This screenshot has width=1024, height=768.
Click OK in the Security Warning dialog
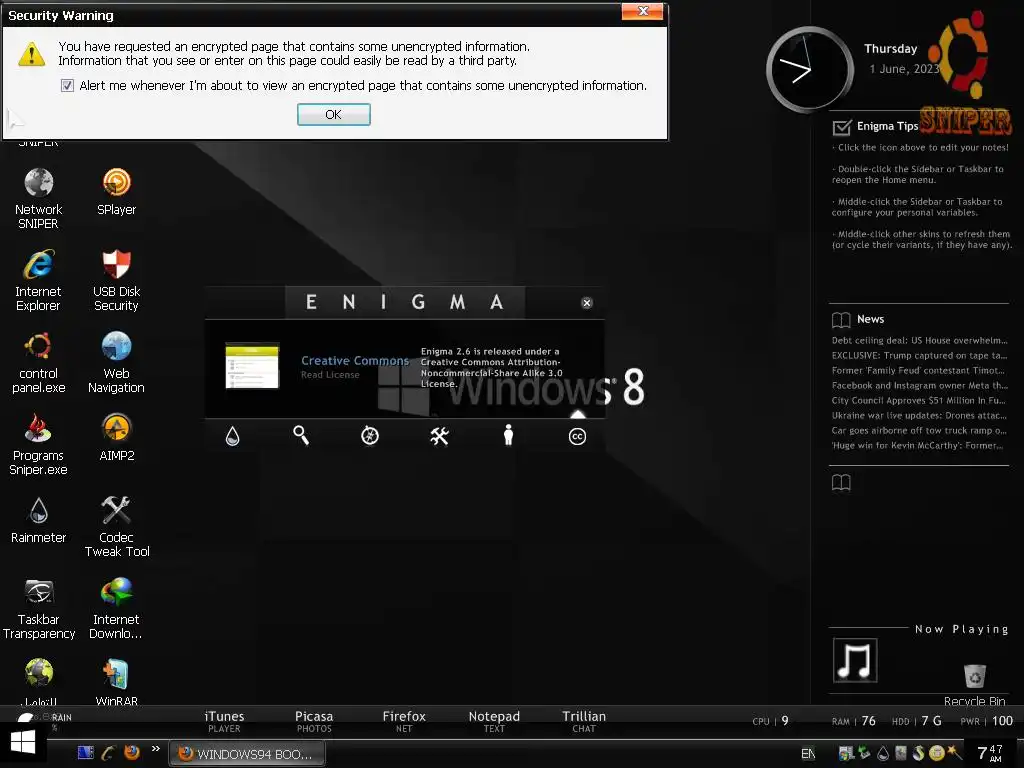(x=333, y=114)
